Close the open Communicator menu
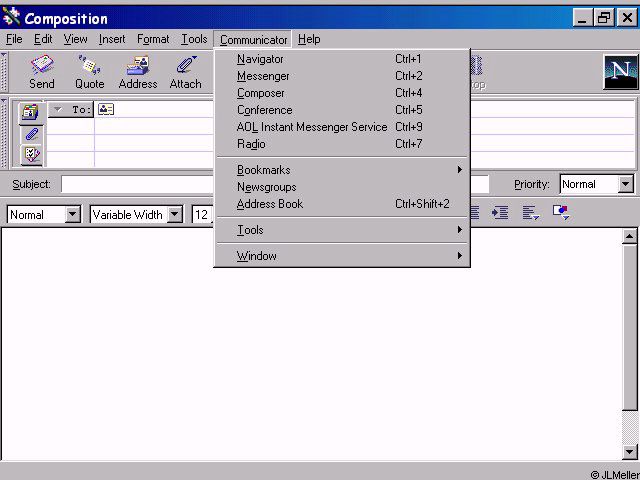 [253, 40]
